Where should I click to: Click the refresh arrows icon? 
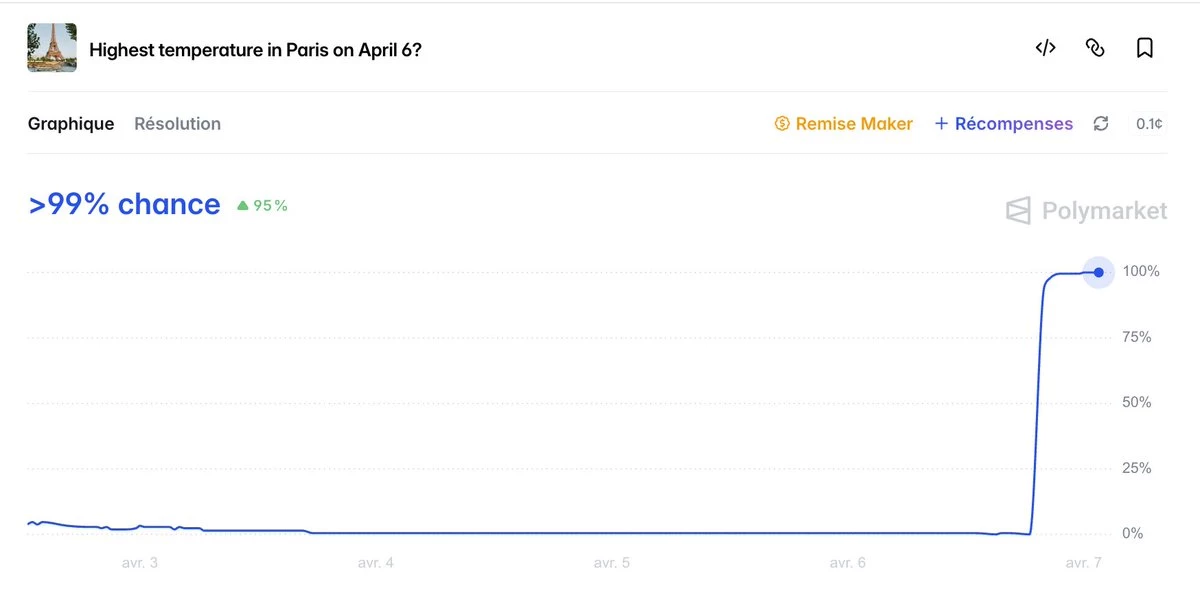tap(1101, 124)
